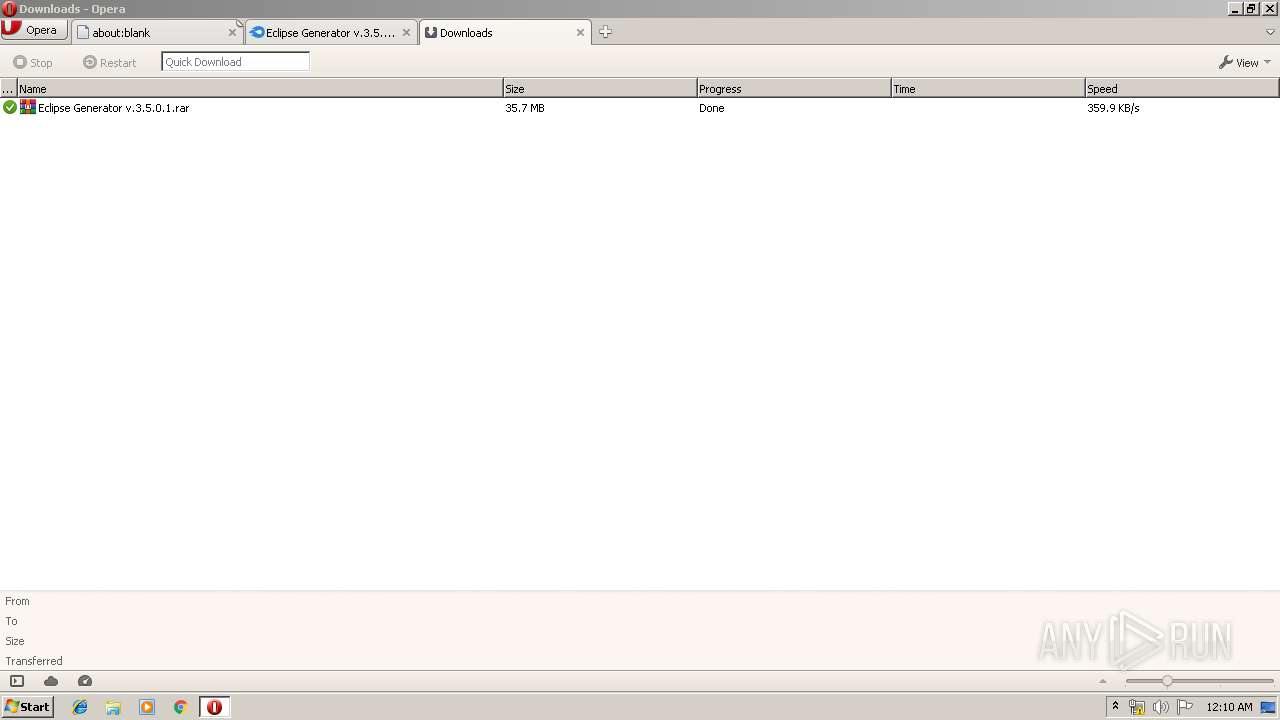Close the Eclipse Generator tab
Screen dimensions: 1280x720
tap(406, 33)
